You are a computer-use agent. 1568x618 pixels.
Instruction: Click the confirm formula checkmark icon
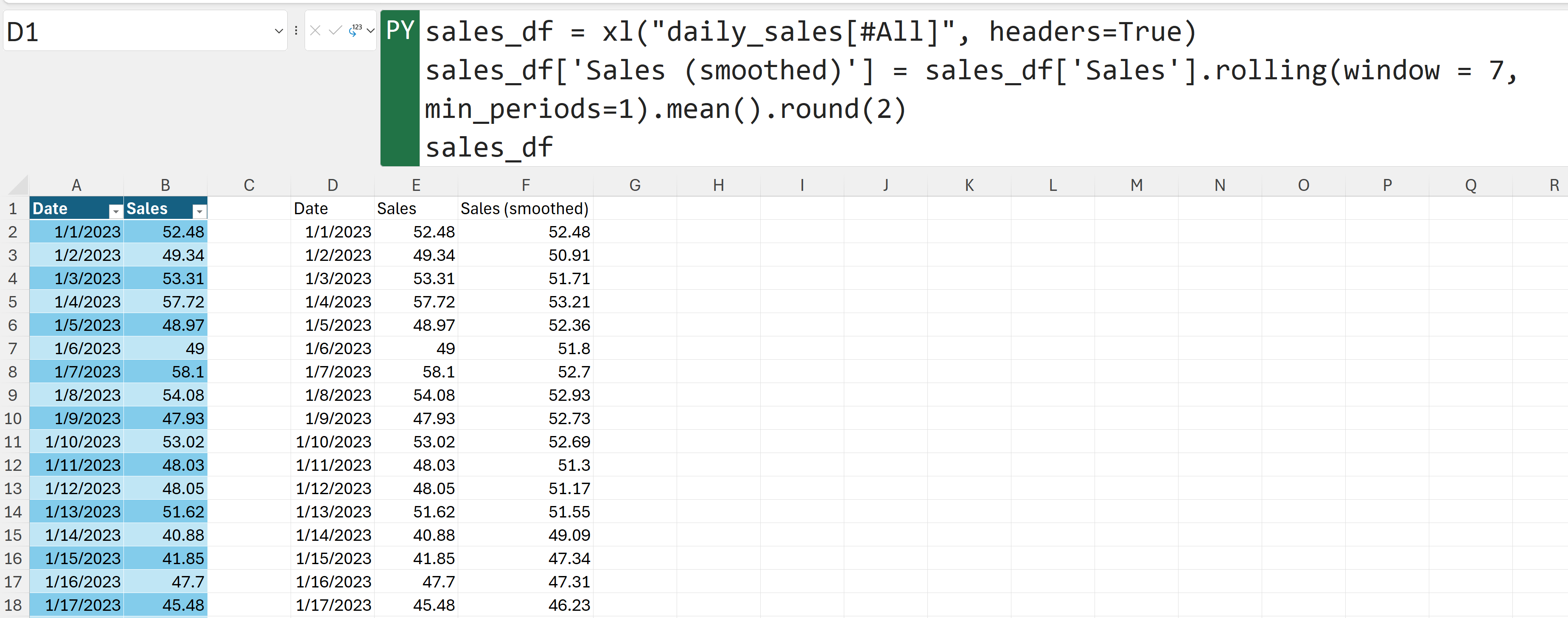[x=335, y=31]
